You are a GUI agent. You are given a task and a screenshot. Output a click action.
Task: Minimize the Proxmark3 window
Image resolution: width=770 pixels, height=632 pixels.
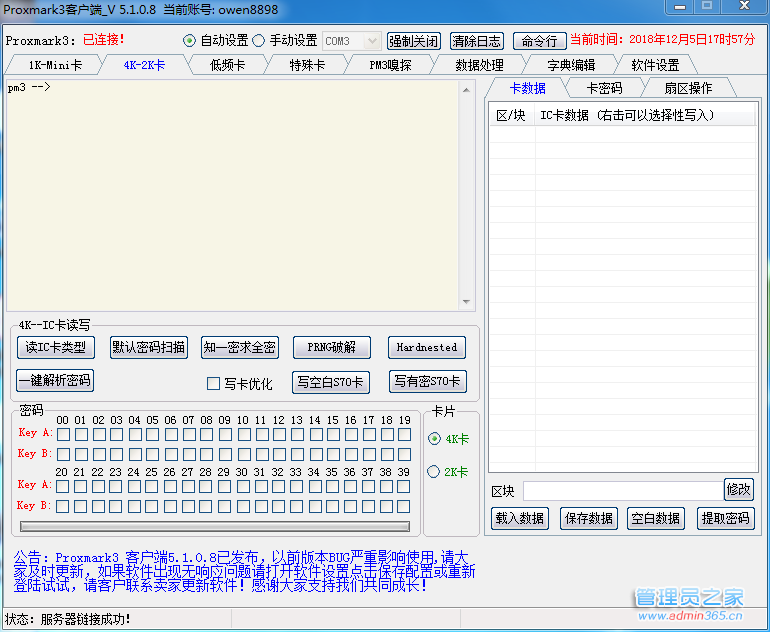click(x=680, y=6)
